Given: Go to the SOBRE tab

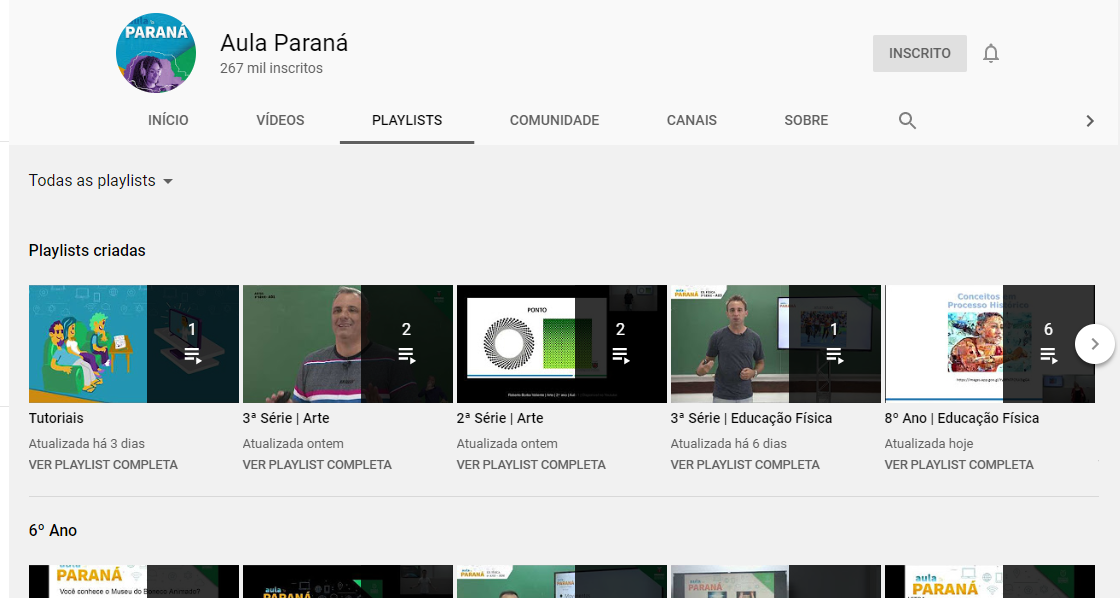Looking at the screenshot, I should 806,121.
